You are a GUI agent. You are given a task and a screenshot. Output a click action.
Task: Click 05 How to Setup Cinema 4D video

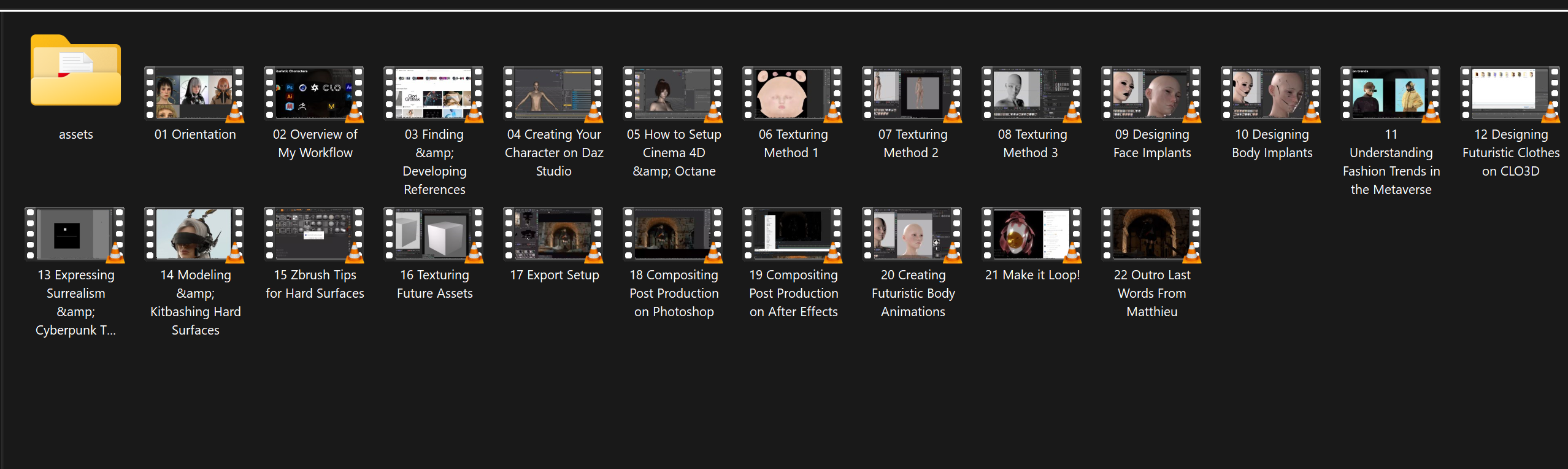pos(673,94)
